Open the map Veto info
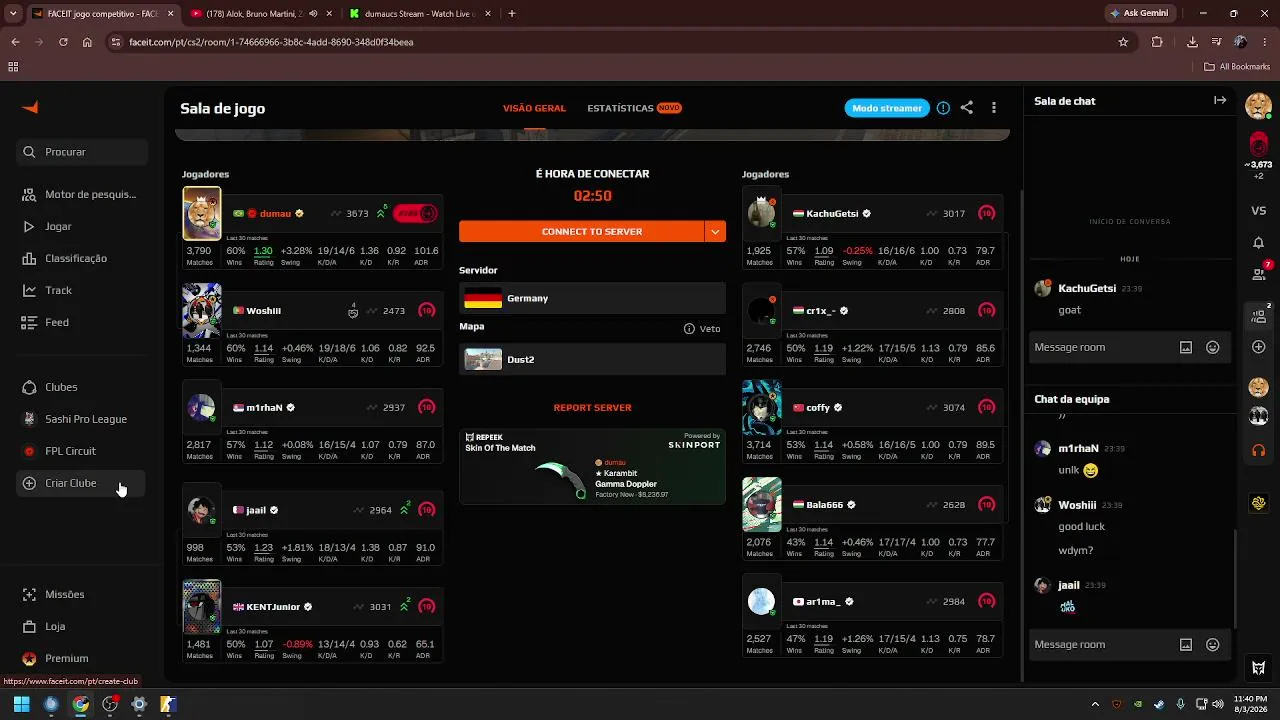 click(x=702, y=329)
